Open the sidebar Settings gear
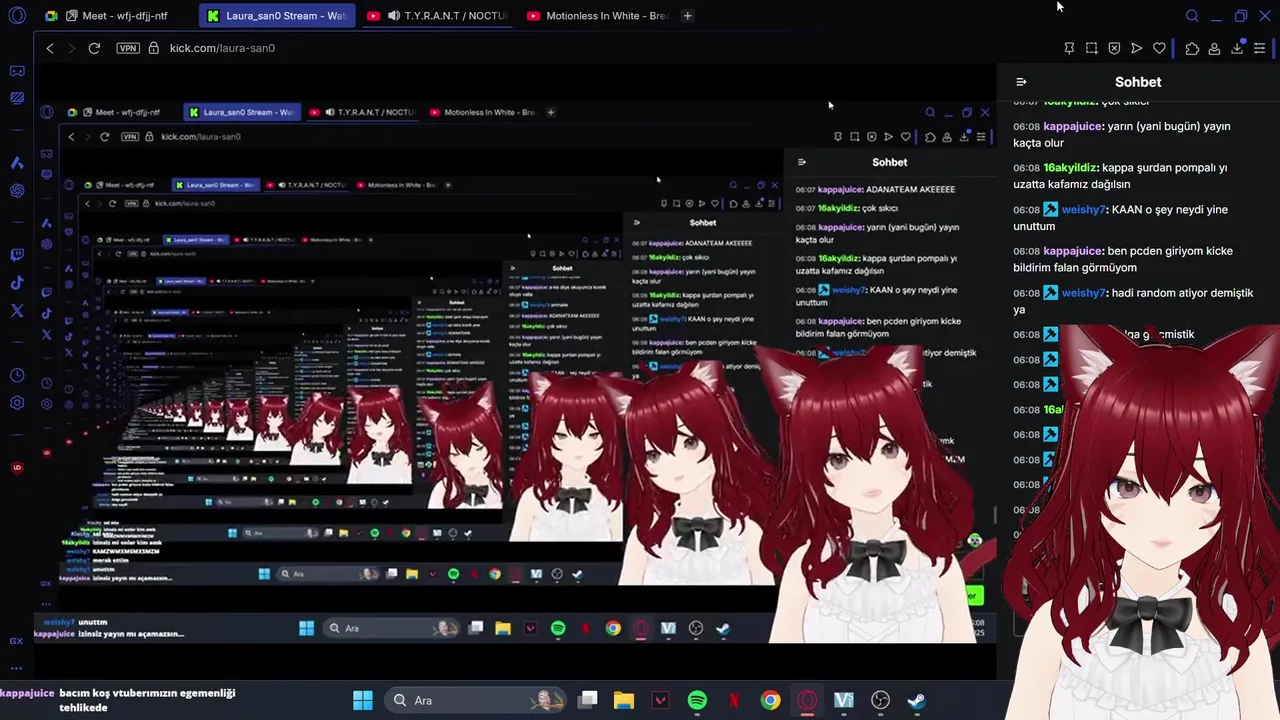The height and width of the screenshot is (720, 1280). [17, 403]
